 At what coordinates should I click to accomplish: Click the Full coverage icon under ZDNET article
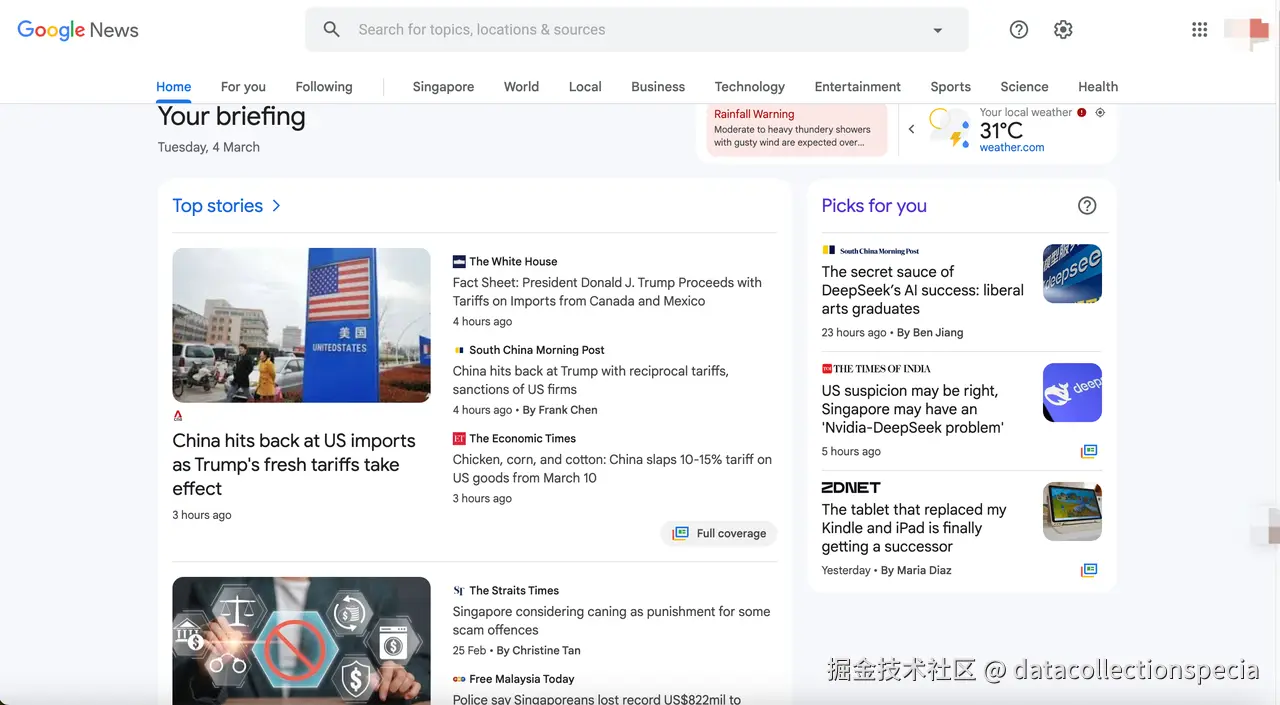click(x=1088, y=570)
